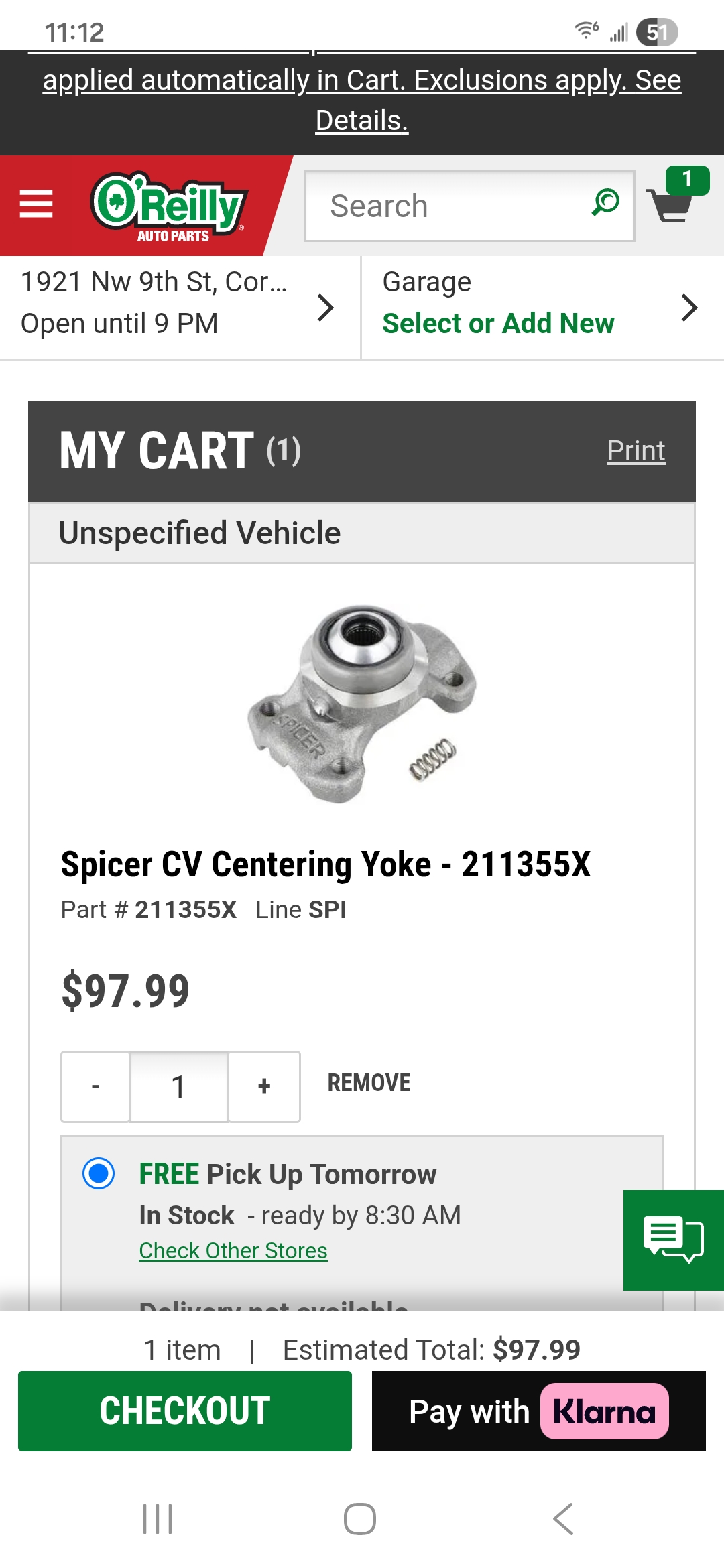This screenshot has height=1568, width=724.
Task: Open the hamburger navigation menu
Action: 36,204
